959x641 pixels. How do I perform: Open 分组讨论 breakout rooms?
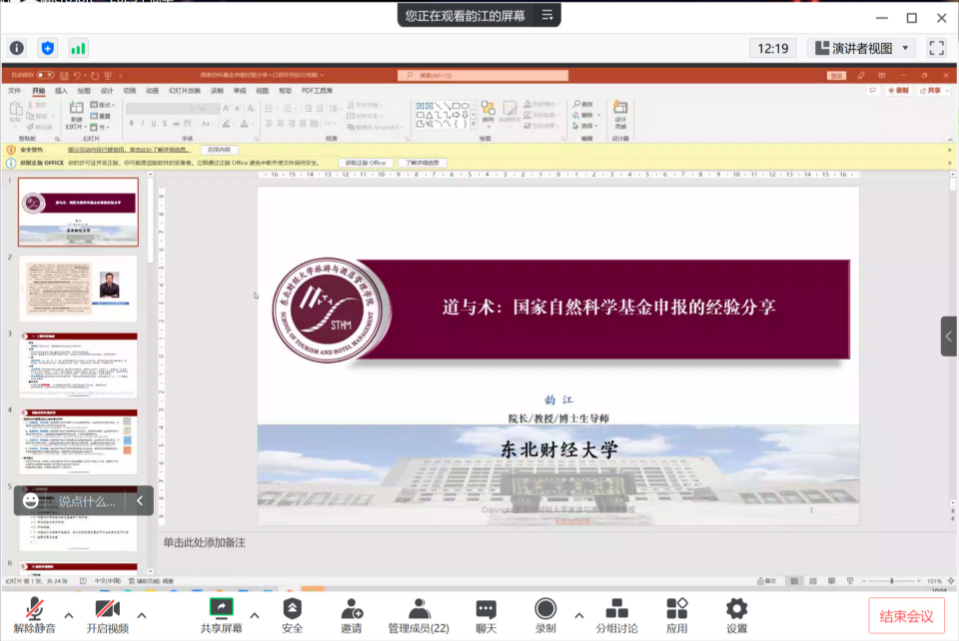(x=617, y=609)
